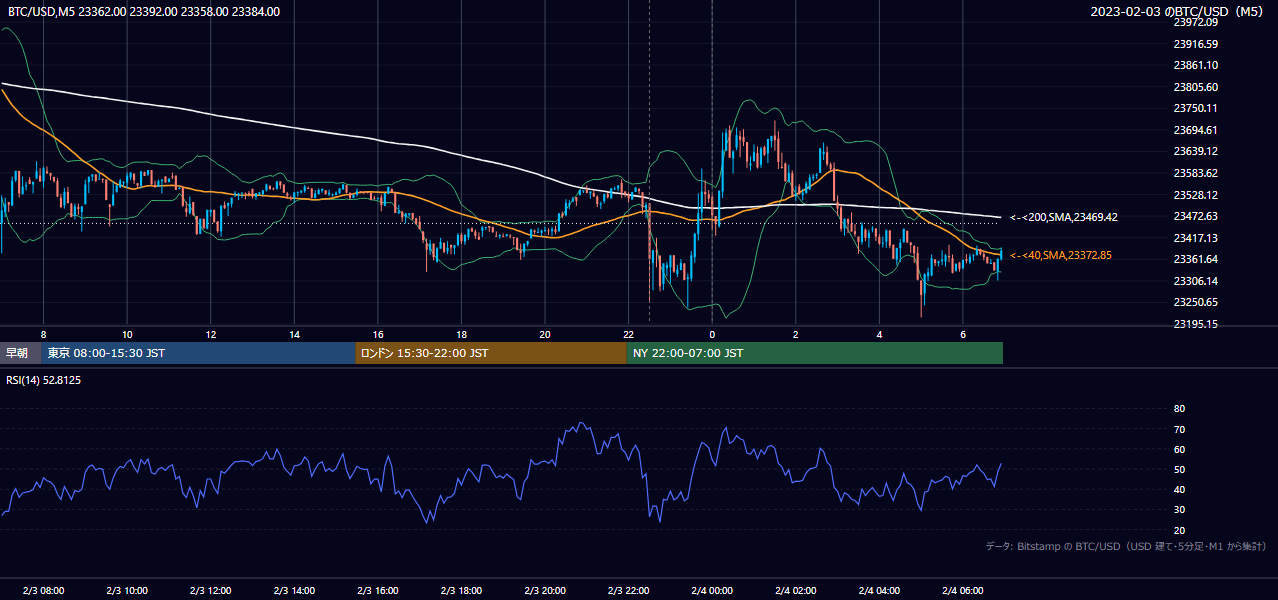Image resolution: width=1278 pixels, height=600 pixels.
Task: Click the 2/4 04:00 bottom date label
Action: pos(879,591)
